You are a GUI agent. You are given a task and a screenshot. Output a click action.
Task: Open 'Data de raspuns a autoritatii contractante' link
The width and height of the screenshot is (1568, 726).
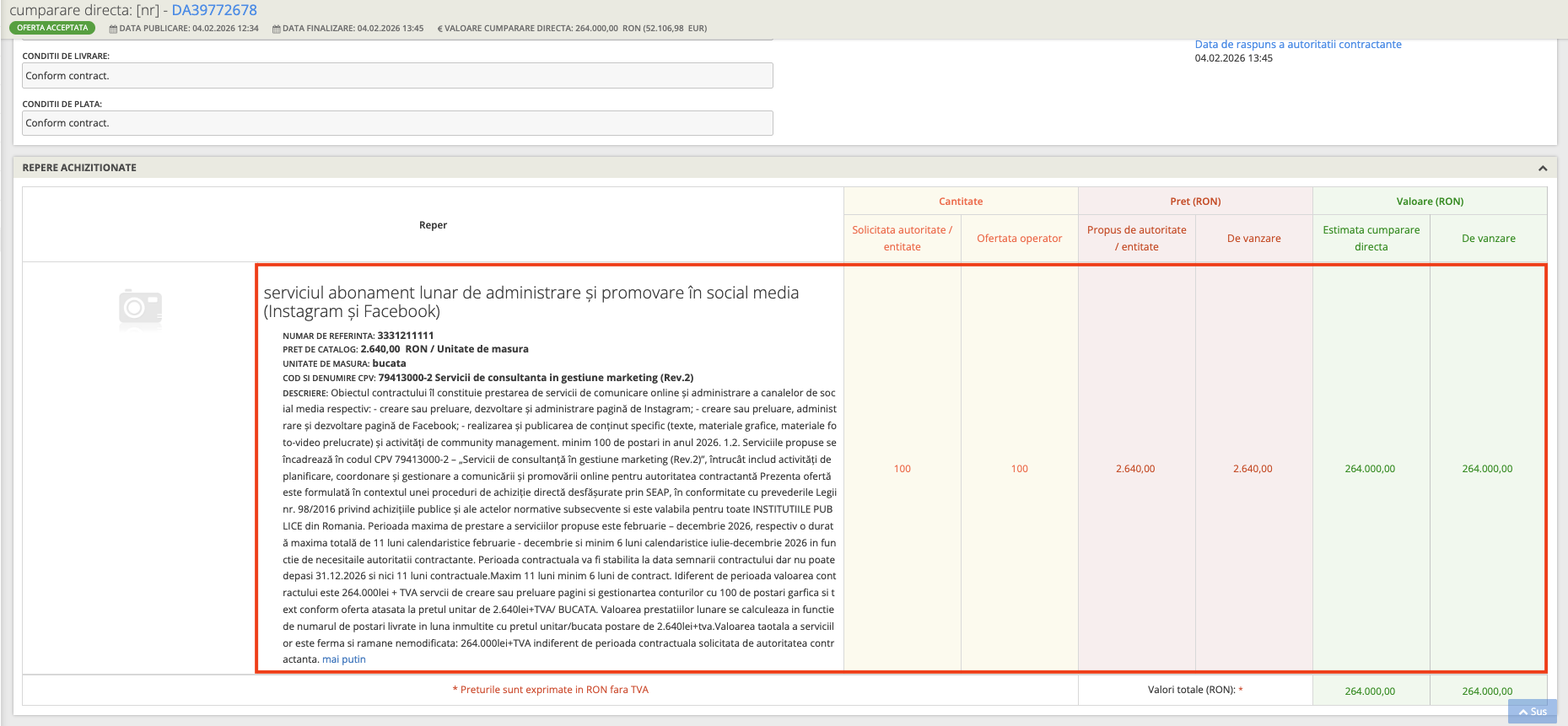(x=1297, y=45)
